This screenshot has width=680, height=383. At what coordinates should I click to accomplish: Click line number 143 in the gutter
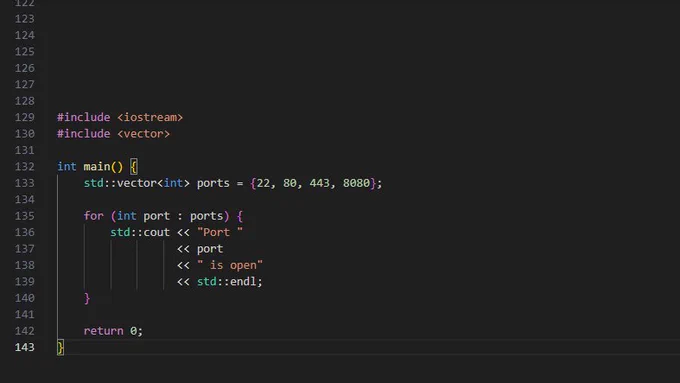tap(25, 347)
